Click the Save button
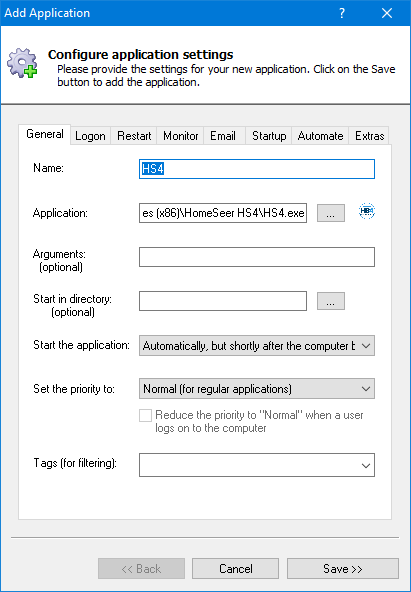The width and height of the screenshot is (411, 592). (x=343, y=569)
